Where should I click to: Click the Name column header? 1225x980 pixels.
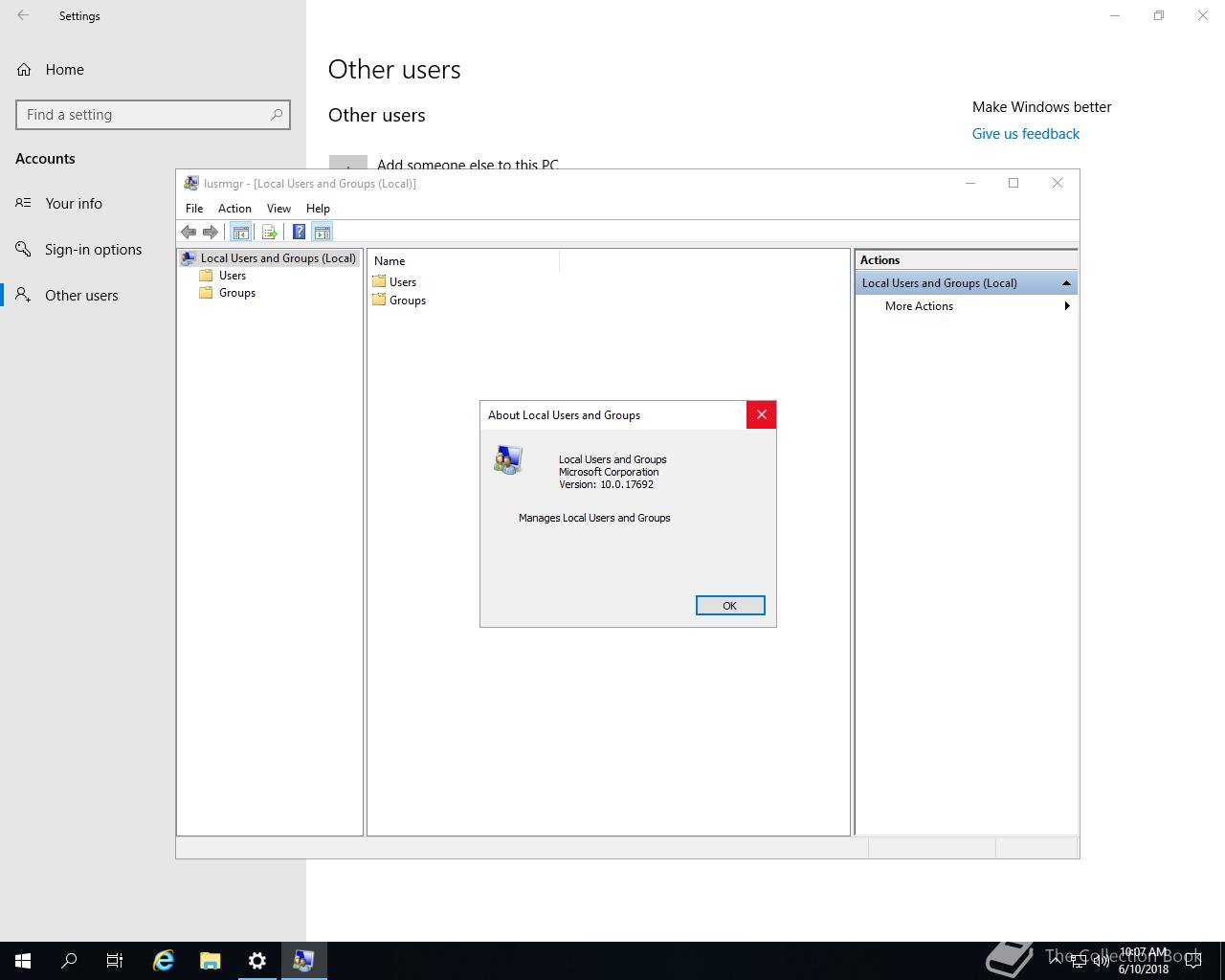point(464,261)
